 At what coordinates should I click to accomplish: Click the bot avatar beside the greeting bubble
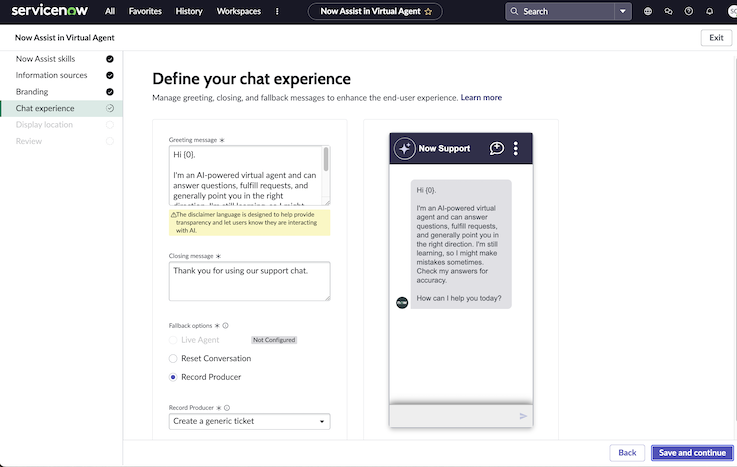pos(402,303)
